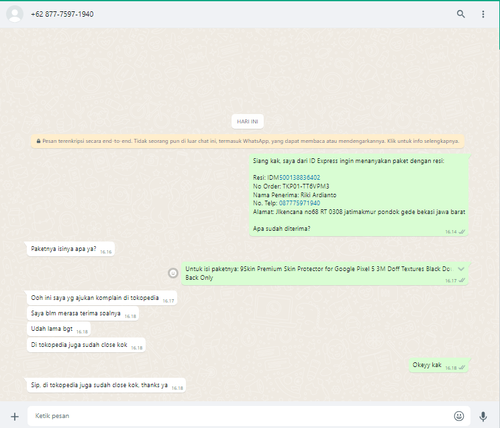Select the greeting line "Siang kak, saya dari ID Express"

[348, 161]
